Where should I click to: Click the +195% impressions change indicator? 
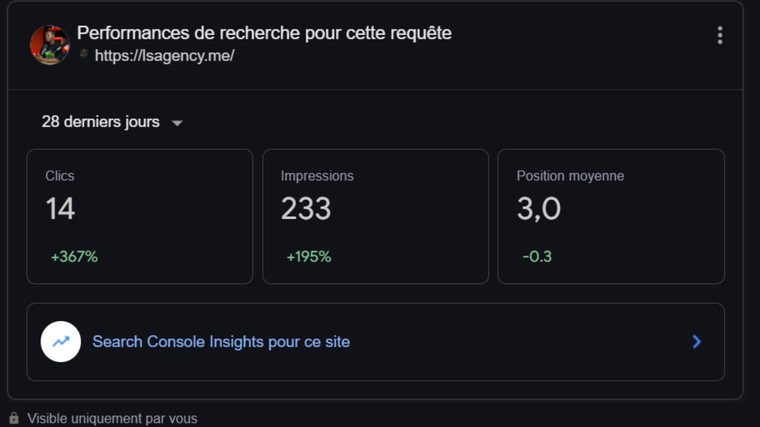click(308, 257)
